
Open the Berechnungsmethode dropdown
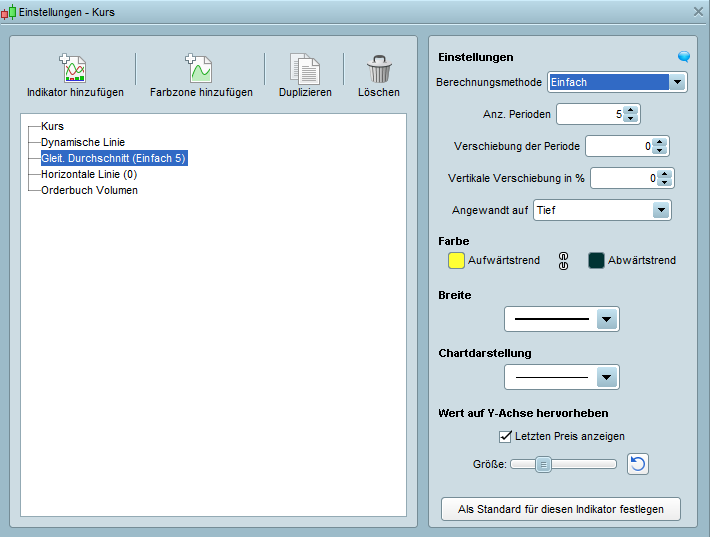click(677, 82)
